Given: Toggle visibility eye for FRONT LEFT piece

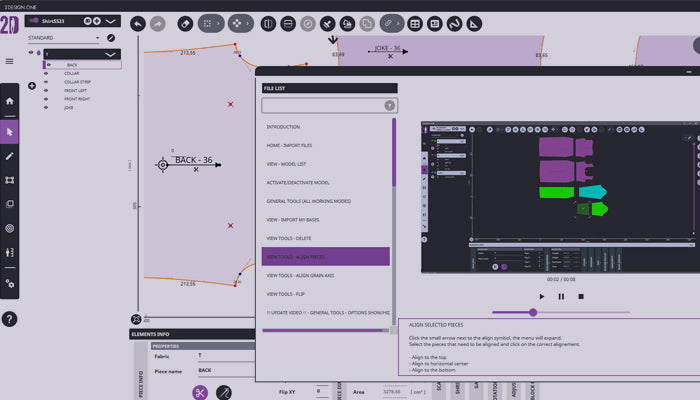Looking at the screenshot, I should click(46, 90).
